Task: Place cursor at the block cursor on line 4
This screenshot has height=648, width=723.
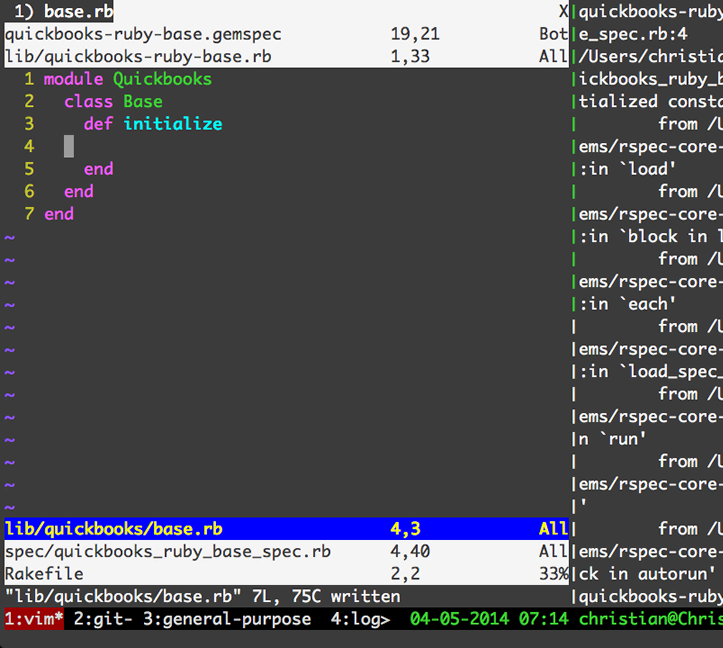Action: point(69,147)
